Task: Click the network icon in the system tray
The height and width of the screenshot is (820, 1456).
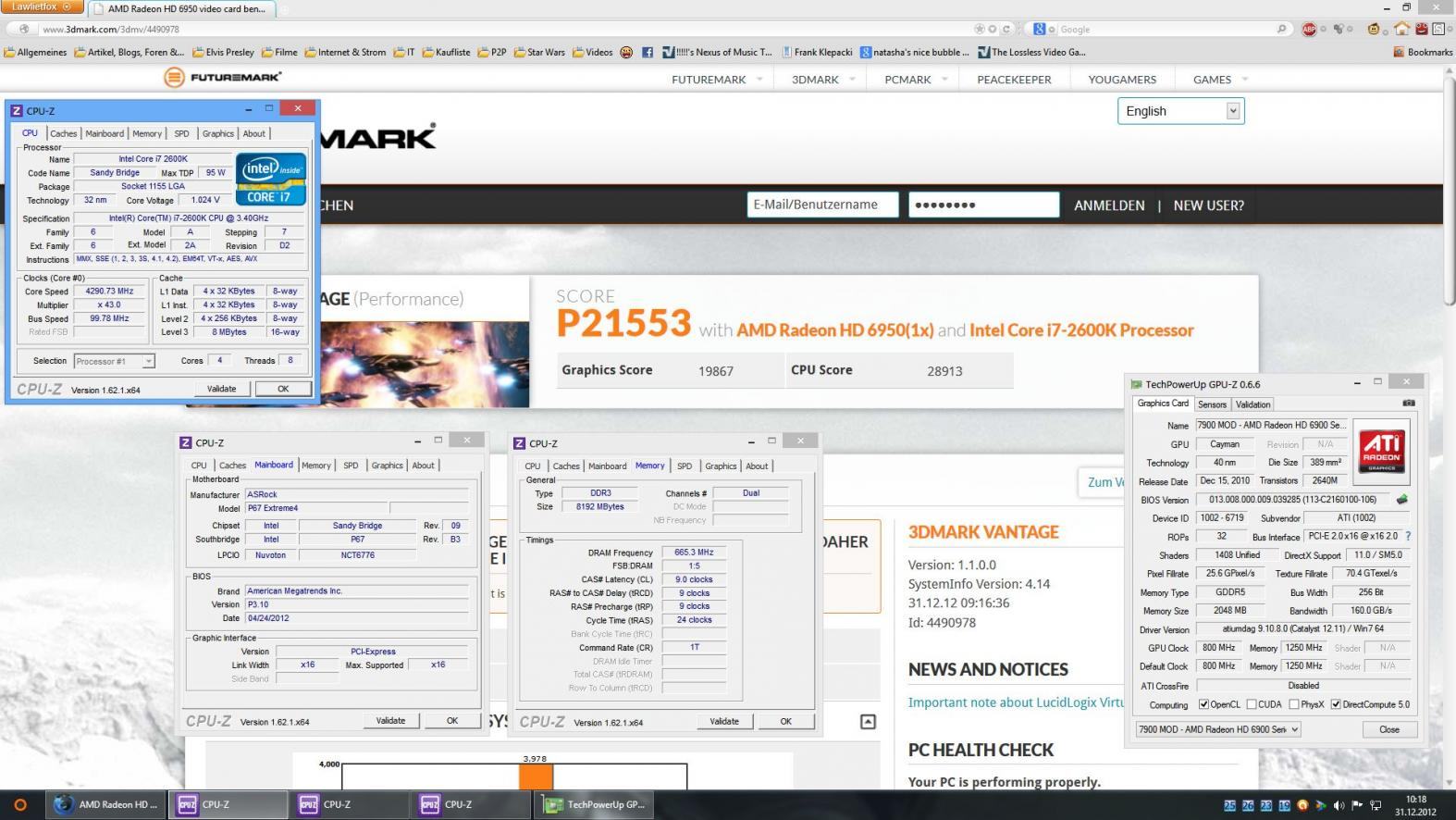Action: (1376, 806)
